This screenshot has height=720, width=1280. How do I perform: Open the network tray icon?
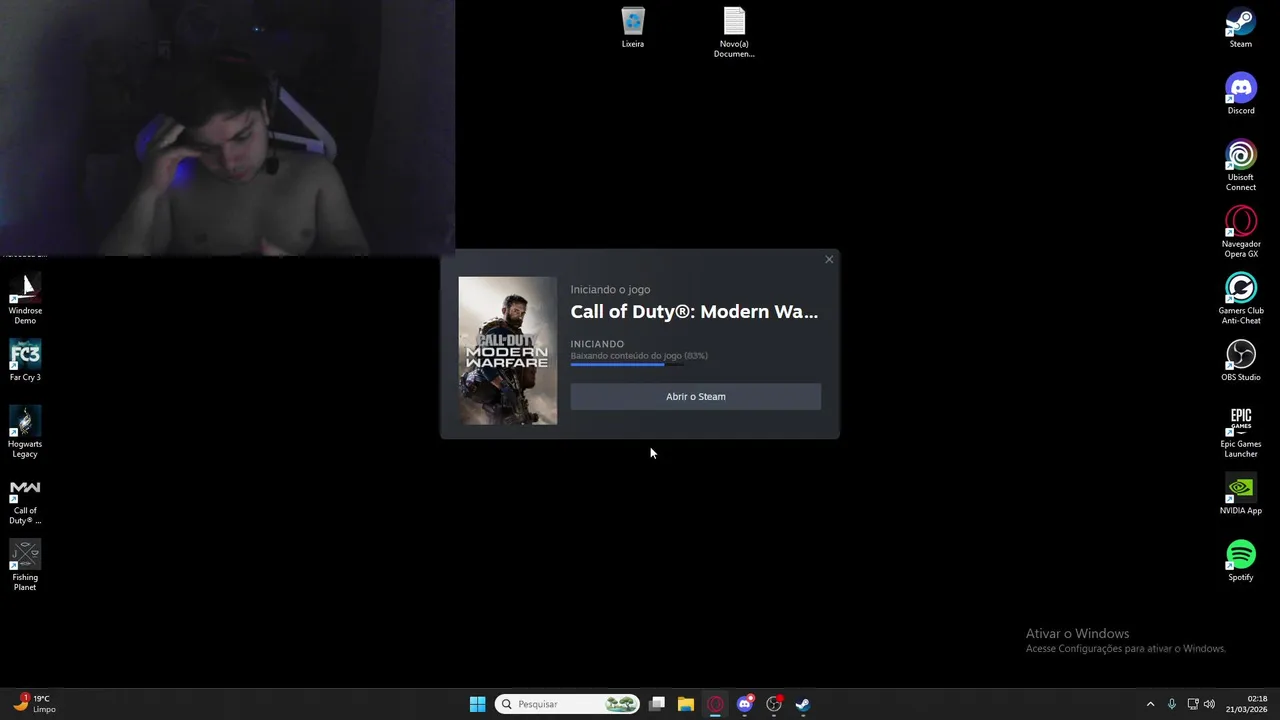coord(1192,704)
